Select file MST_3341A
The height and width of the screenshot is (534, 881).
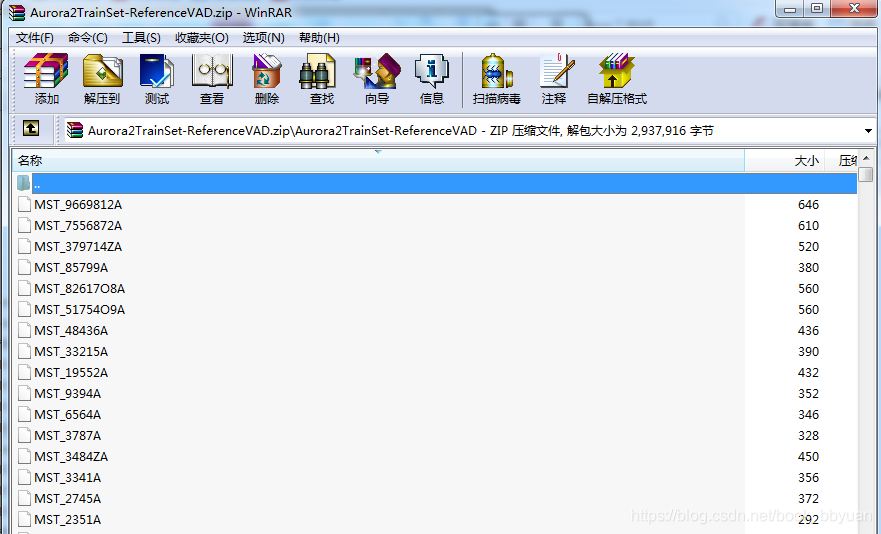pyautogui.click(x=67, y=477)
